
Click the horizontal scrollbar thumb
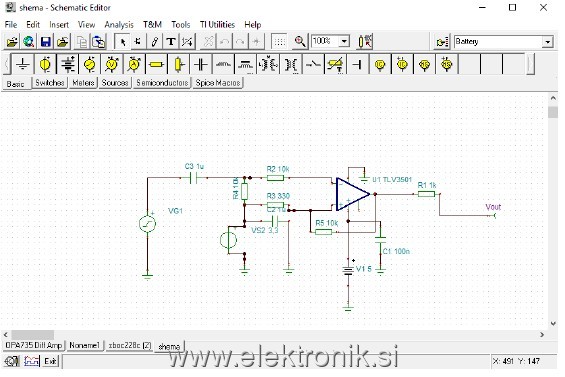point(33,334)
